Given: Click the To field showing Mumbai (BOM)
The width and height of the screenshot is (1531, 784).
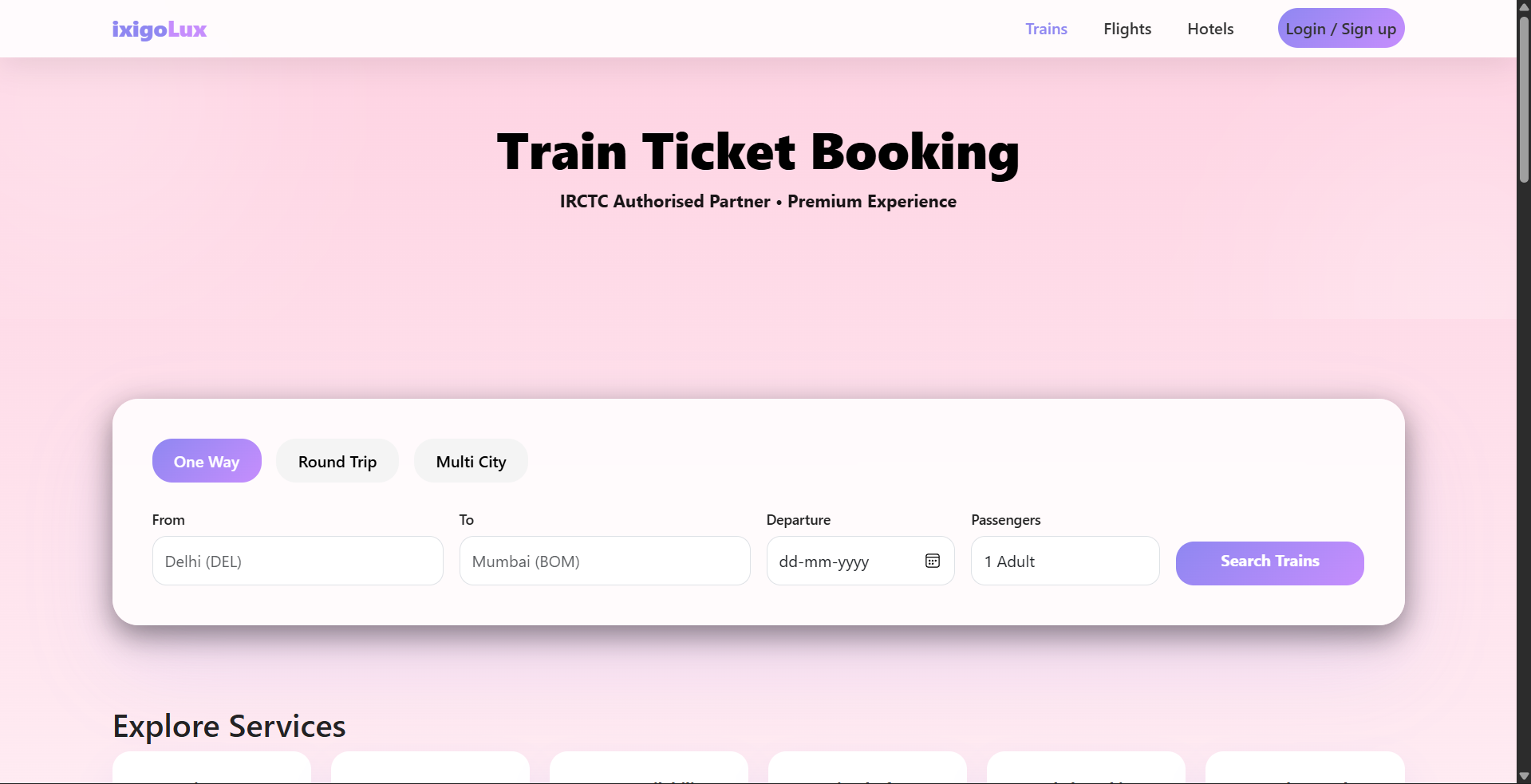Looking at the screenshot, I should (x=604, y=561).
